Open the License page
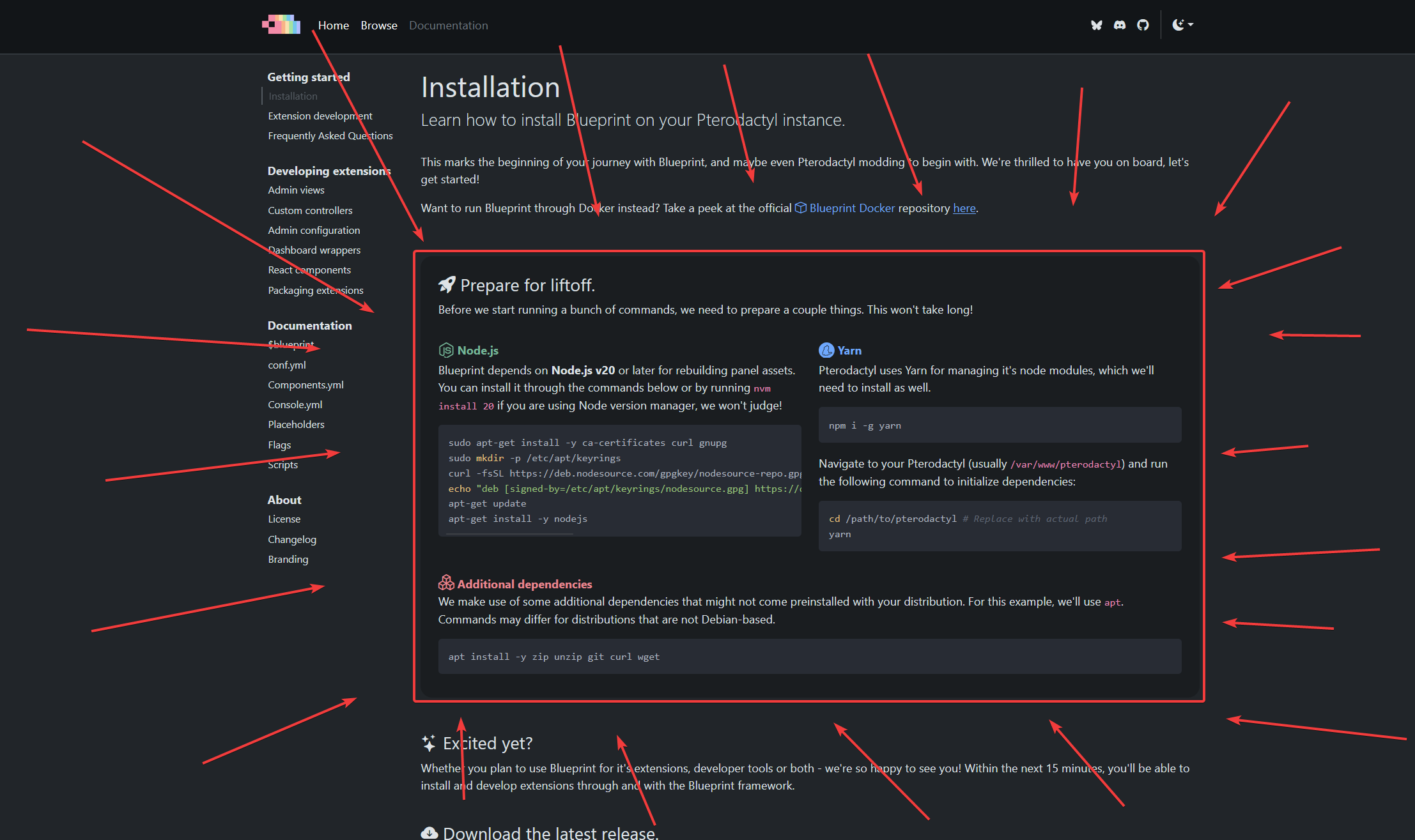The width and height of the screenshot is (1415, 840). click(x=284, y=519)
